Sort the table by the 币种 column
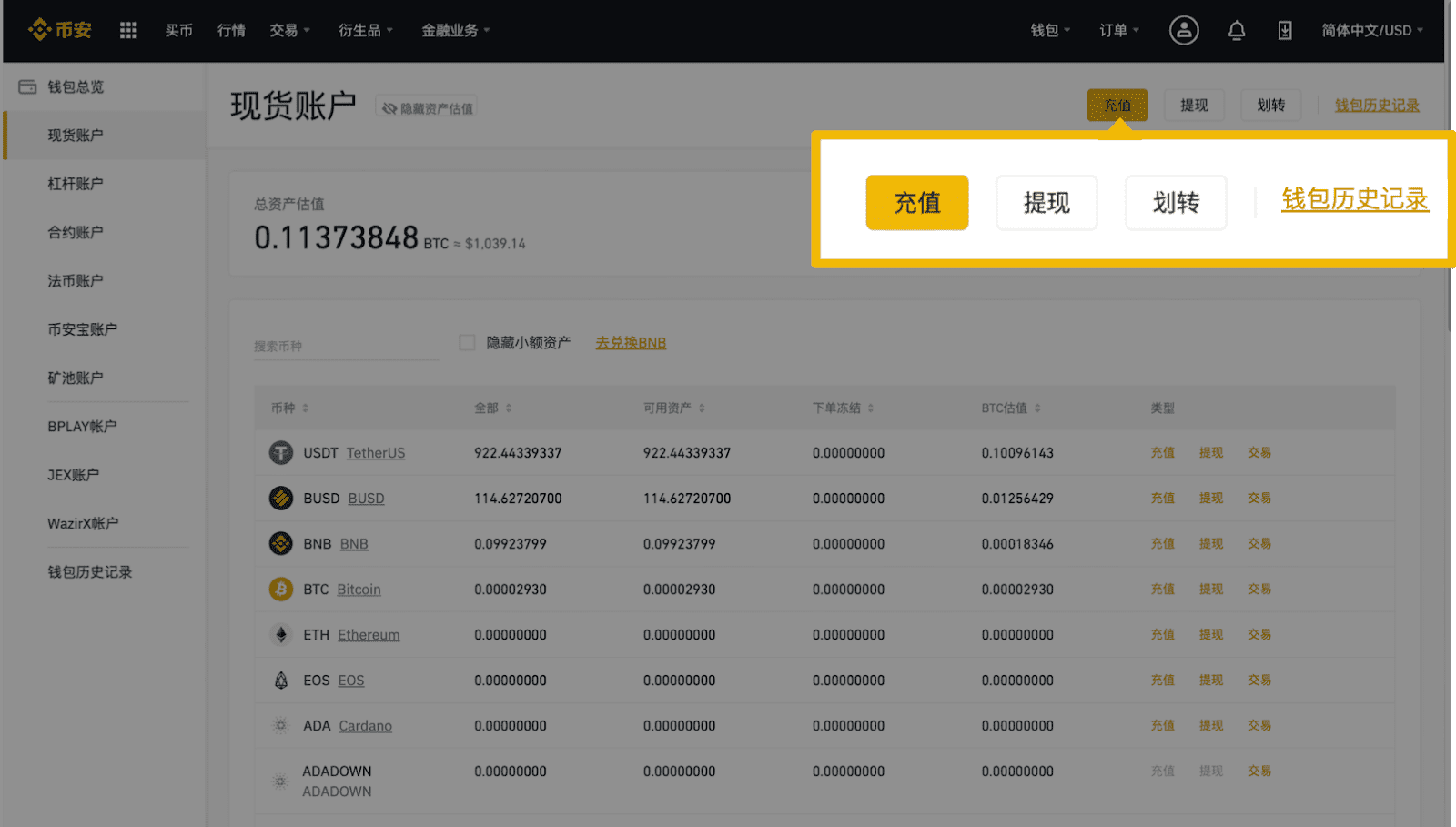Image resolution: width=1456 pixels, height=827 pixels. 289,408
